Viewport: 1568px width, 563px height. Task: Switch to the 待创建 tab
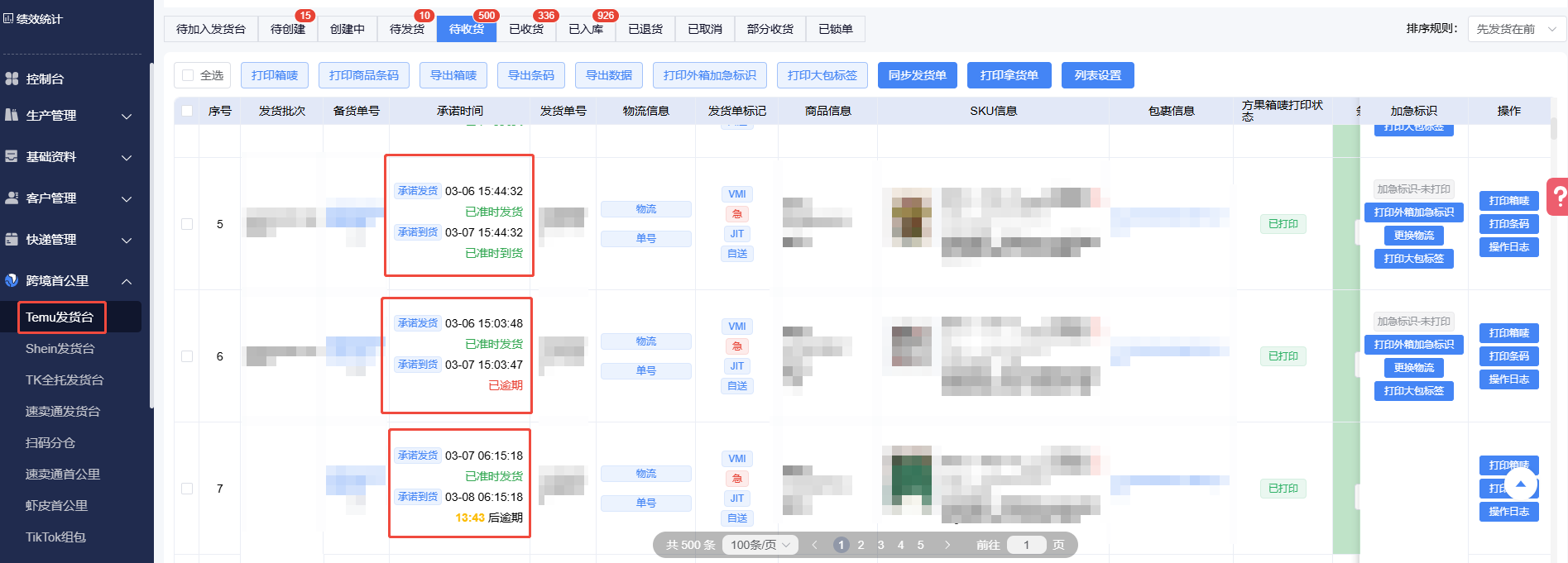(x=288, y=29)
